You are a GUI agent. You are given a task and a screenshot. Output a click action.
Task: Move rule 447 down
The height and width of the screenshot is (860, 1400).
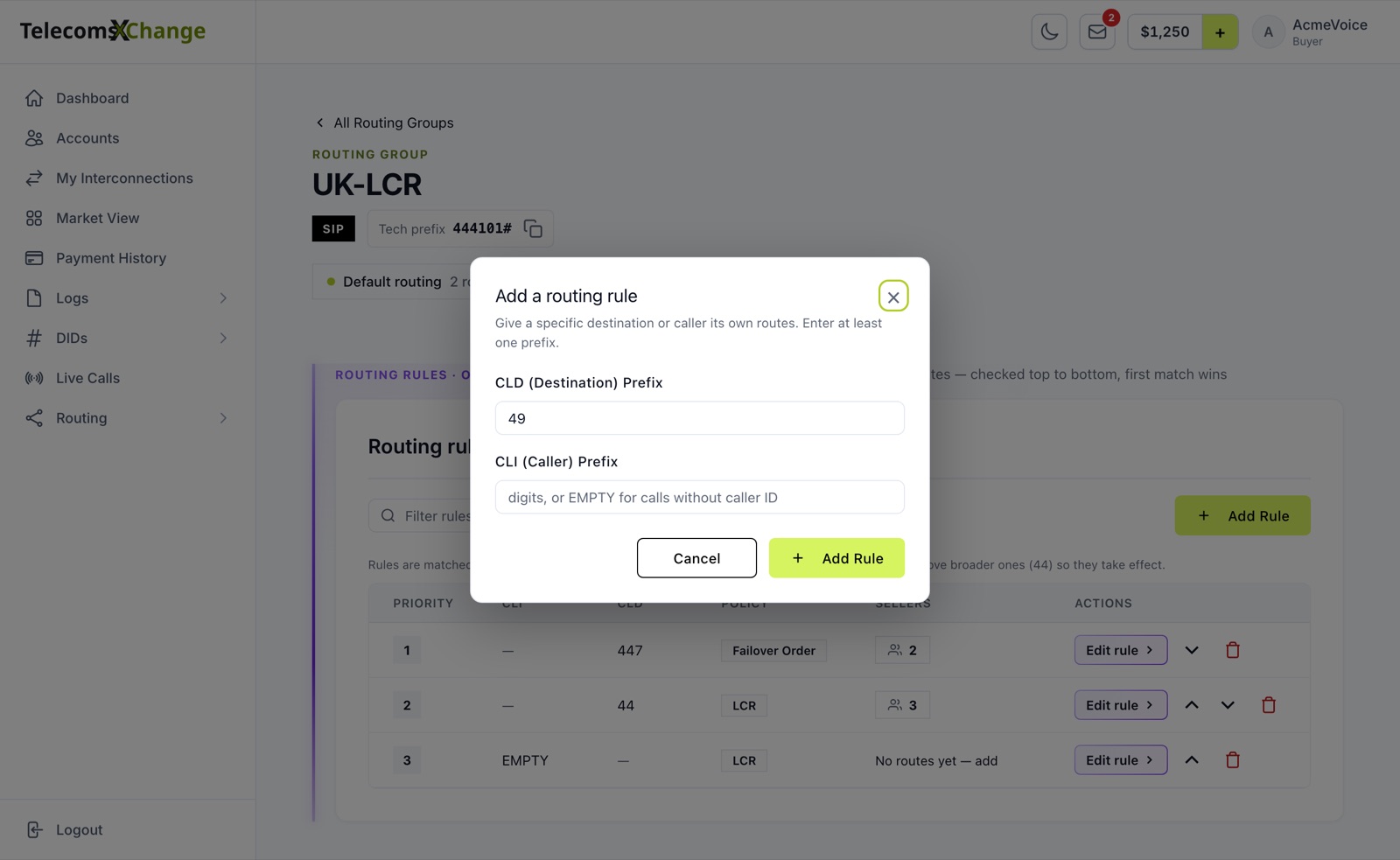[1192, 650]
